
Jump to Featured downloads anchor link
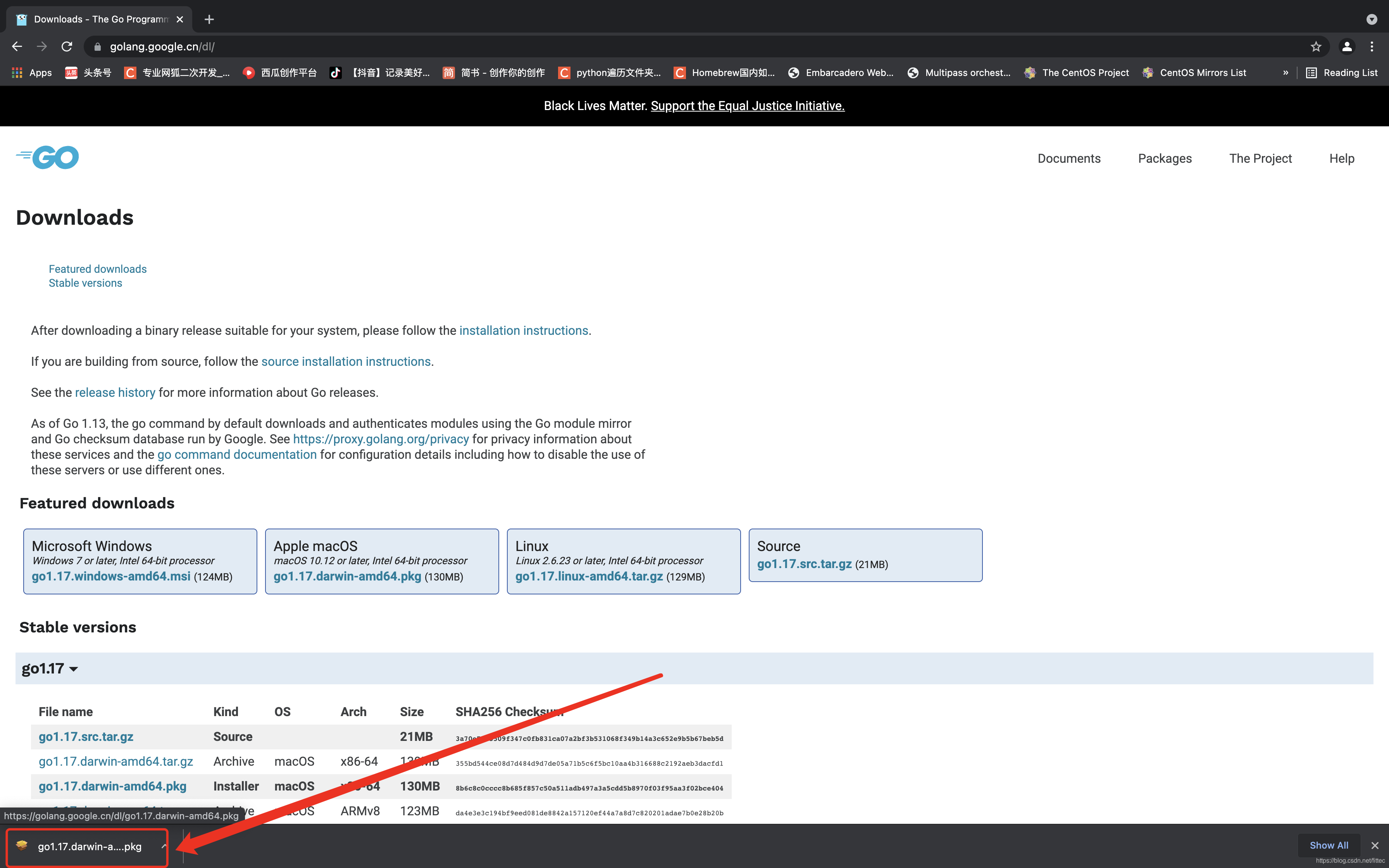(98, 269)
